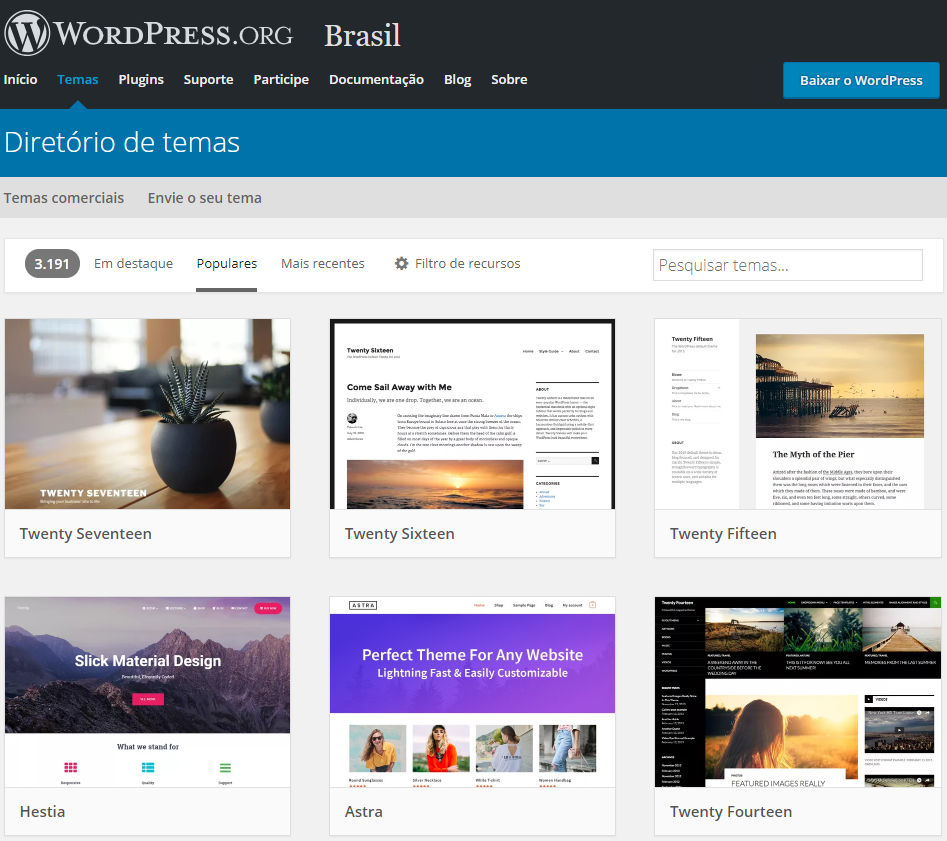Focus the Pesquisar temas search field
947x841 pixels.
pos(788,265)
